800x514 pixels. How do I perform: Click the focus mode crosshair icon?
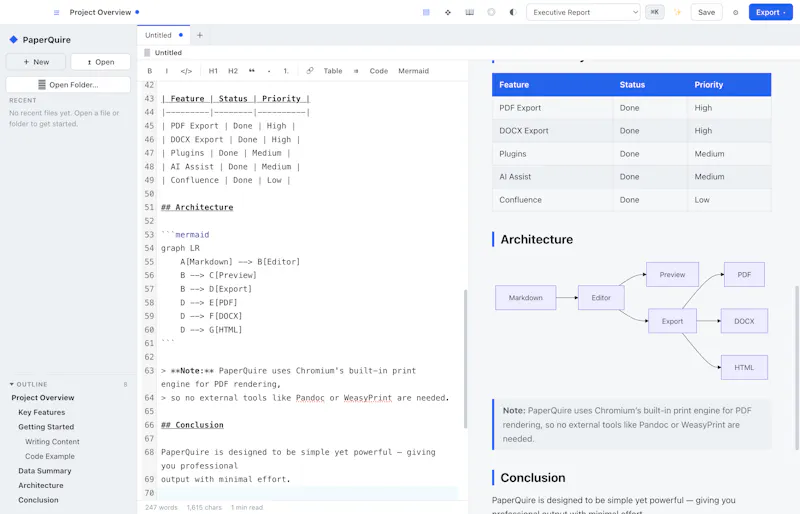(447, 12)
